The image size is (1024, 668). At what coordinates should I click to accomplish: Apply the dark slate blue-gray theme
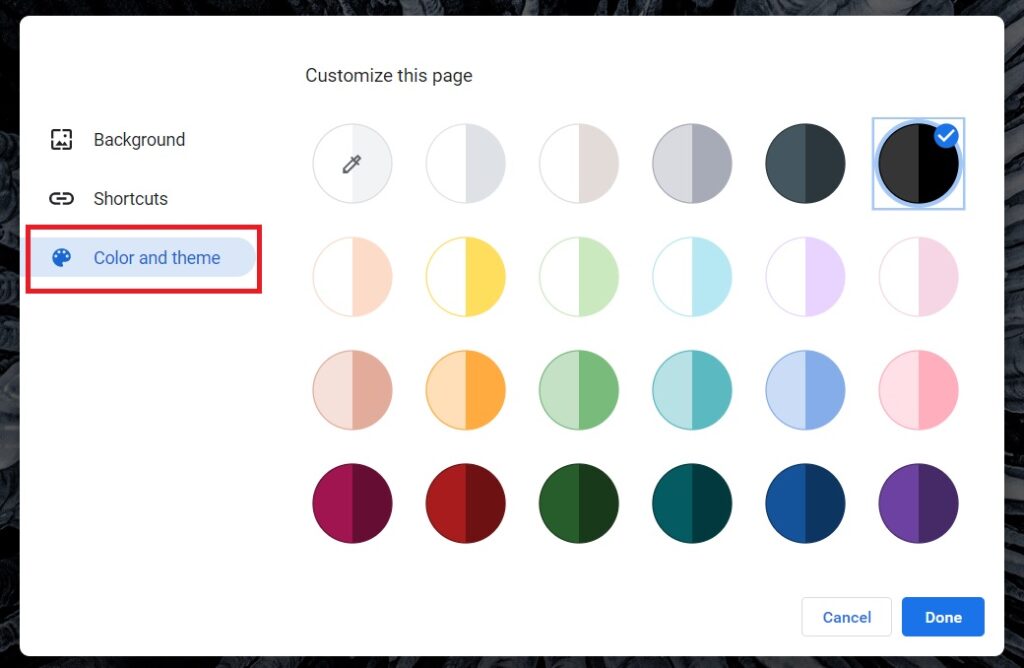(x=805, y=163)
